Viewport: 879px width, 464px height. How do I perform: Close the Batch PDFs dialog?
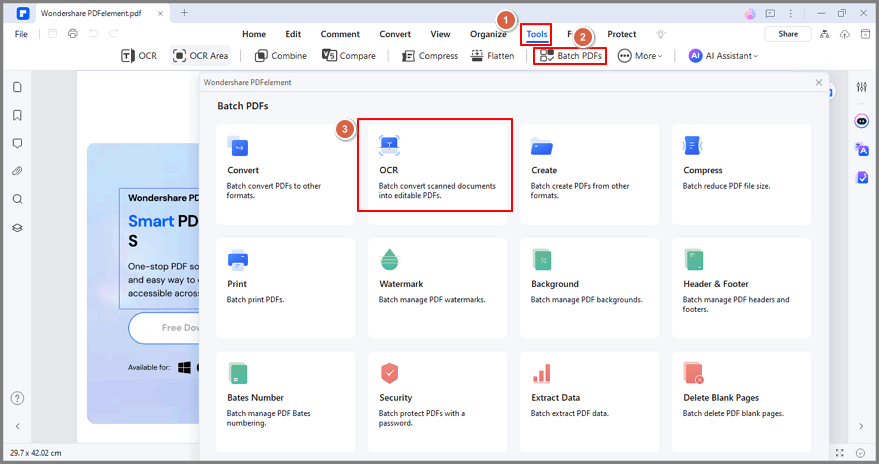point(818,82)
